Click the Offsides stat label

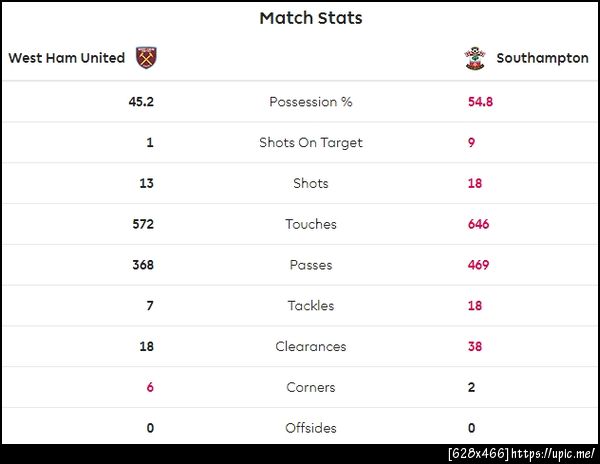coord(310,429)
